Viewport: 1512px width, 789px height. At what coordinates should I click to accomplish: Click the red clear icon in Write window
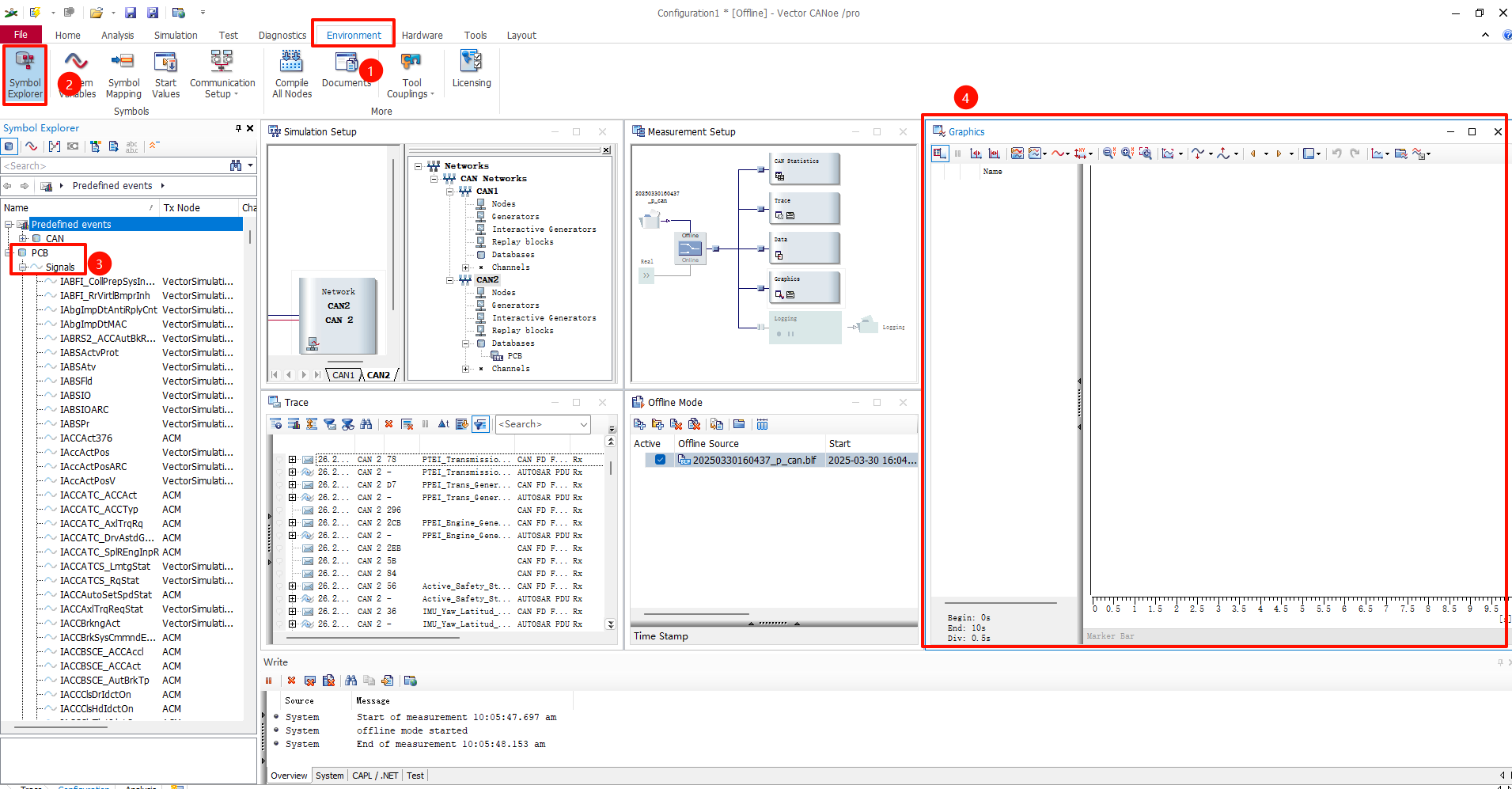(291, 681)
